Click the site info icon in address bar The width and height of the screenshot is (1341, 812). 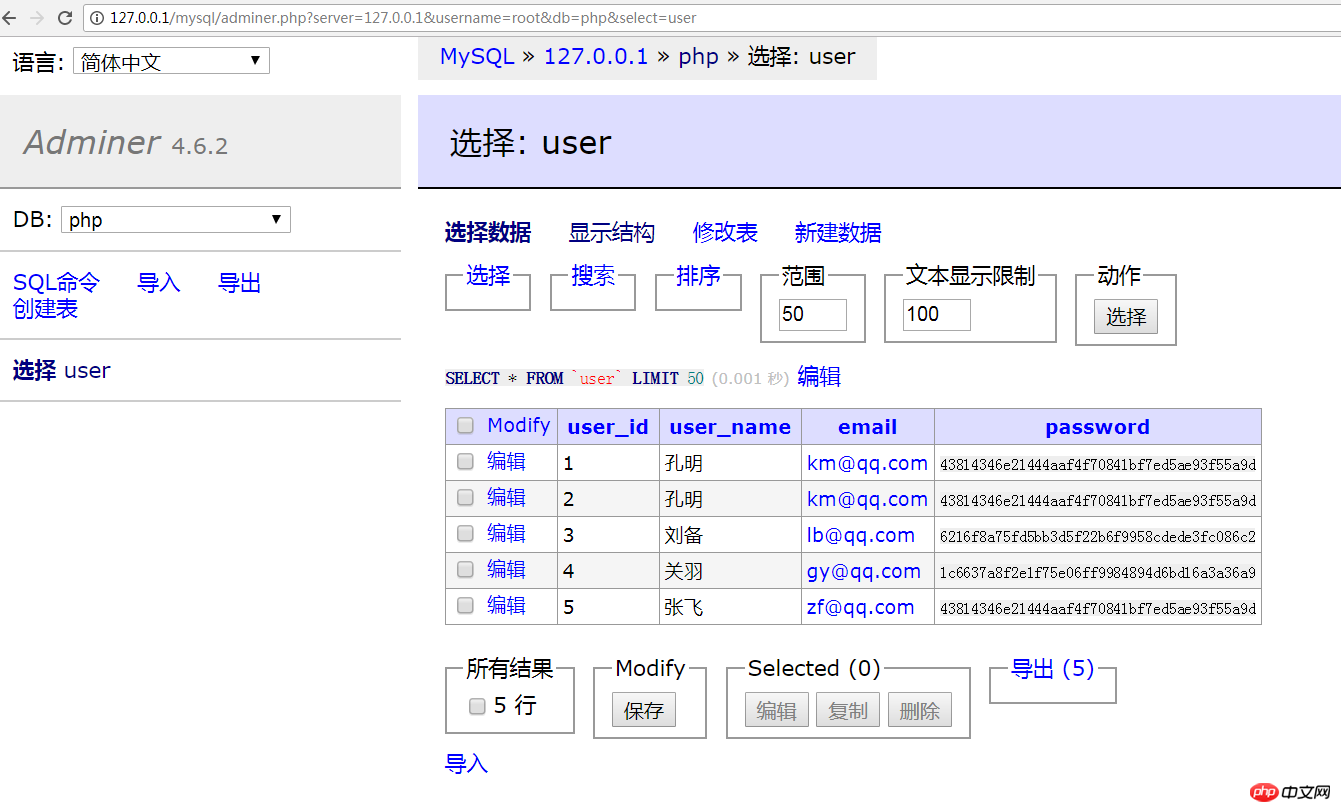[x=98, y=18]
